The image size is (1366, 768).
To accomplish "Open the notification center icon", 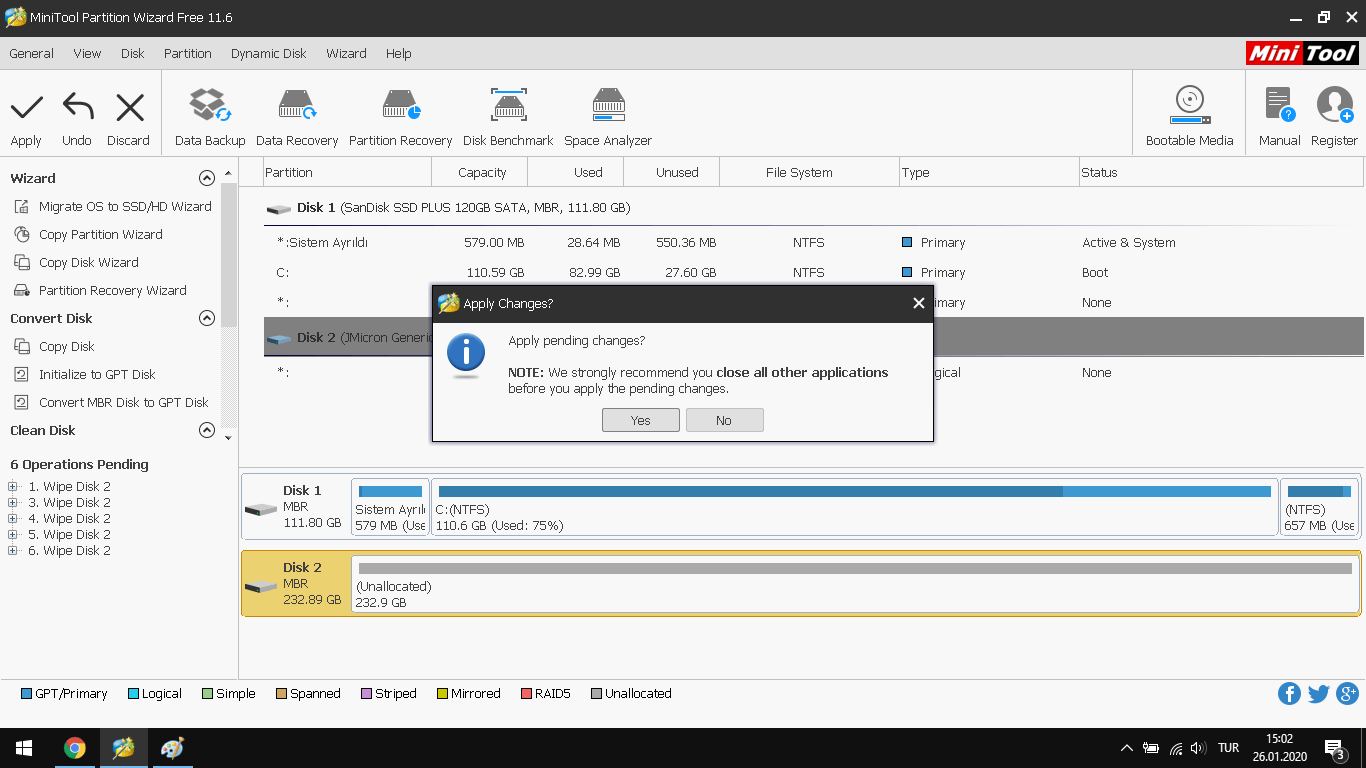I will 1334,748.
